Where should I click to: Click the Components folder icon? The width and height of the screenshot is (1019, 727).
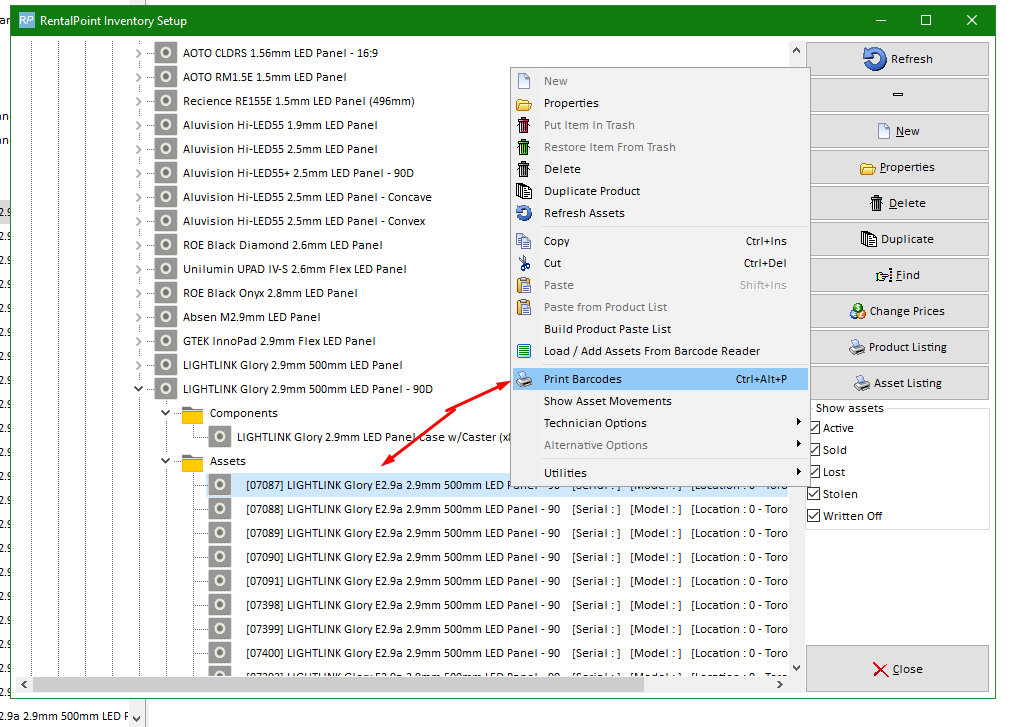[x=192, y=414]
